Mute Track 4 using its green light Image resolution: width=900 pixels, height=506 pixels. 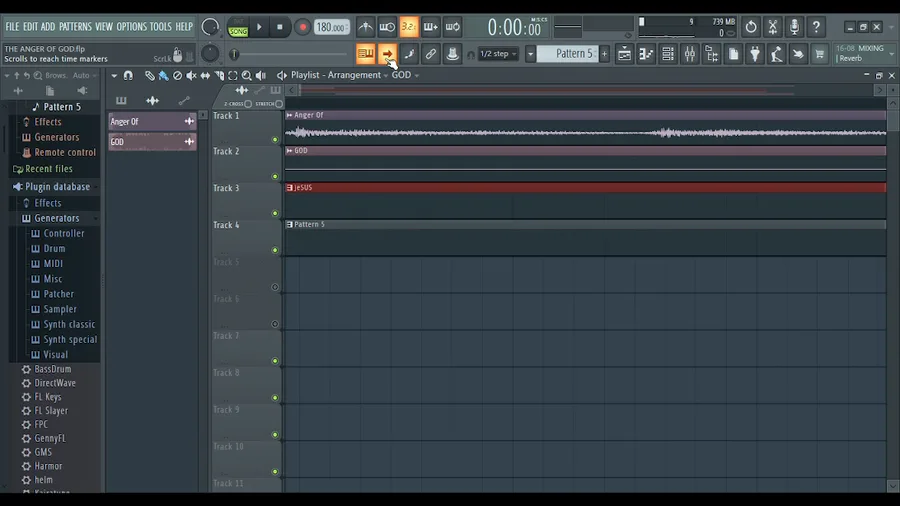click(275, 250)
